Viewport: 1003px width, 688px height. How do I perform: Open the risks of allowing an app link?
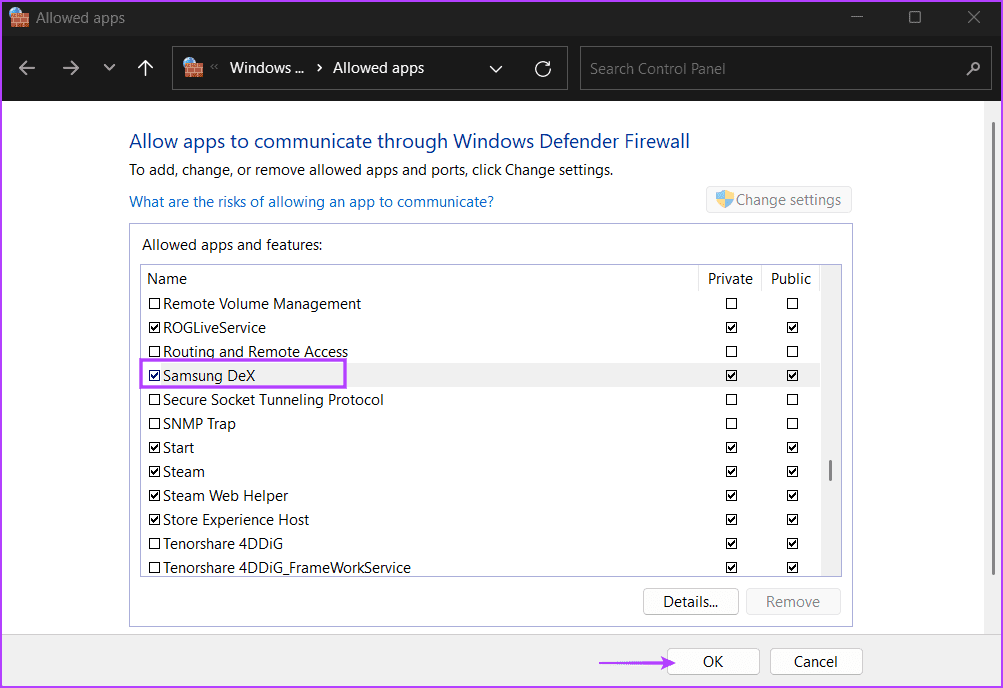click(x=312, y=201)
